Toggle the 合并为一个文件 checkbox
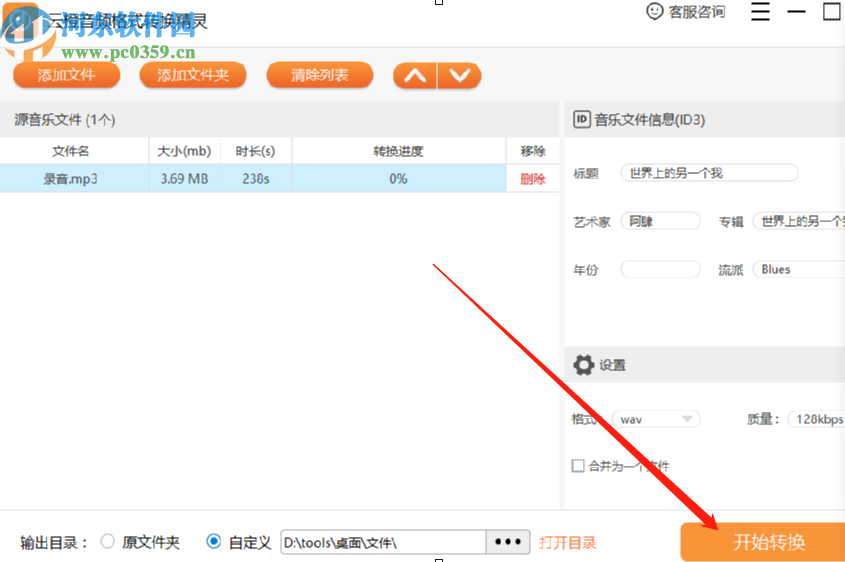The height and width of the screenshot is (562, 845). click(578, 466)
